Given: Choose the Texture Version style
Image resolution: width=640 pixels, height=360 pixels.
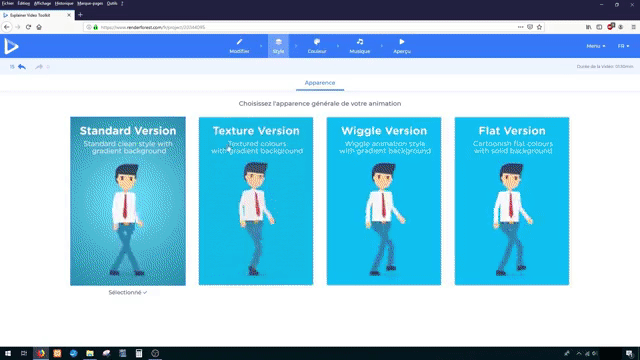Looking at the screenshot, I should [256, 201].
